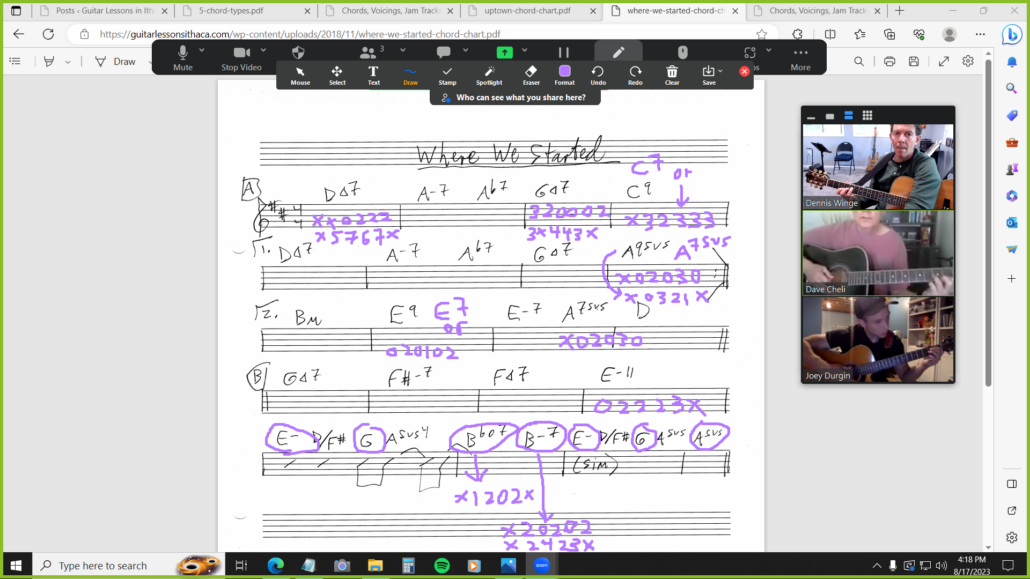The height and width of the screenshot is (579, 1030).
Task: Click 'Who can see what you share here?'
Action: point(514,98)
